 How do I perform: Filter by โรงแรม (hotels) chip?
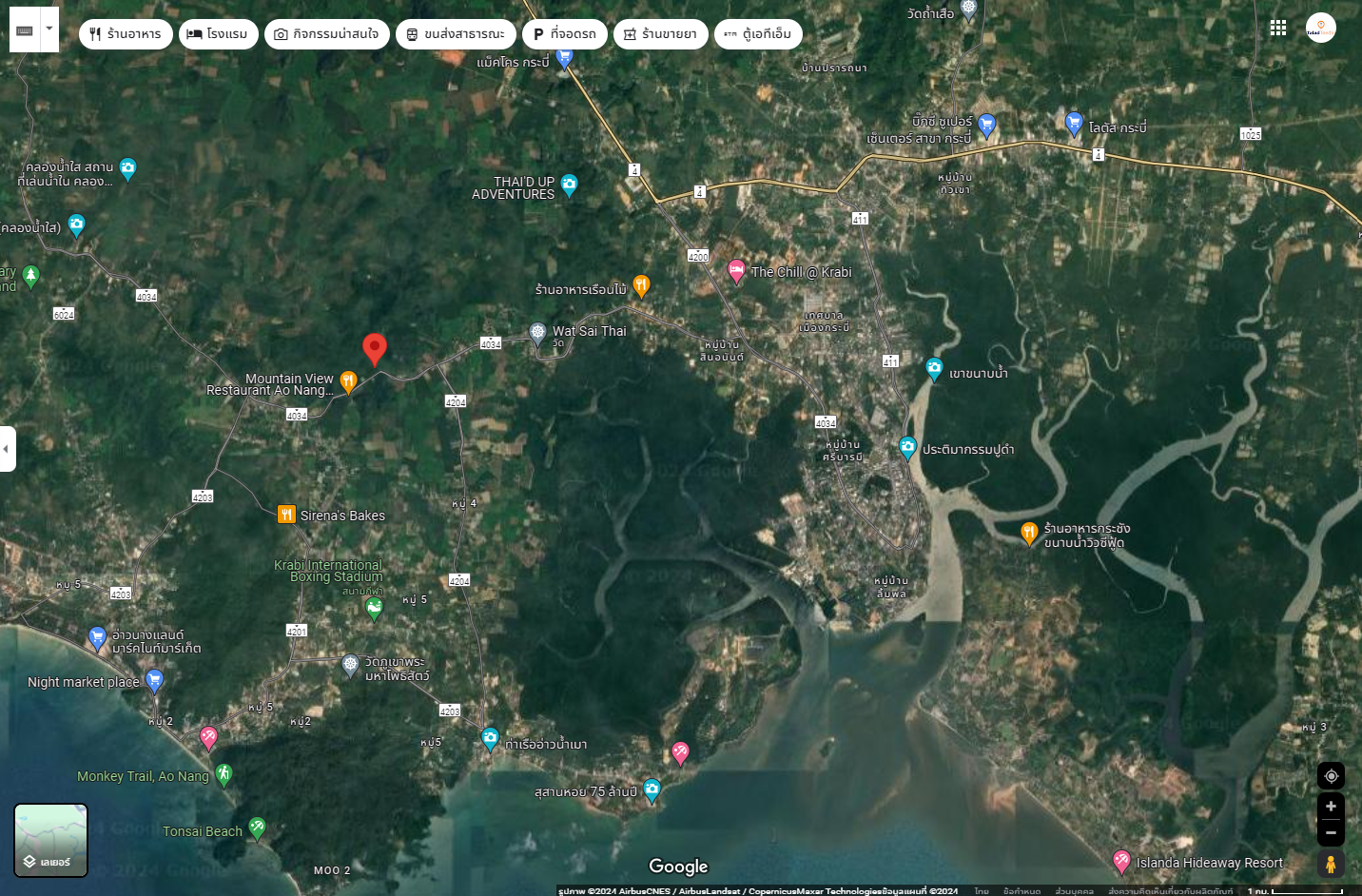[x=219, y=34]
